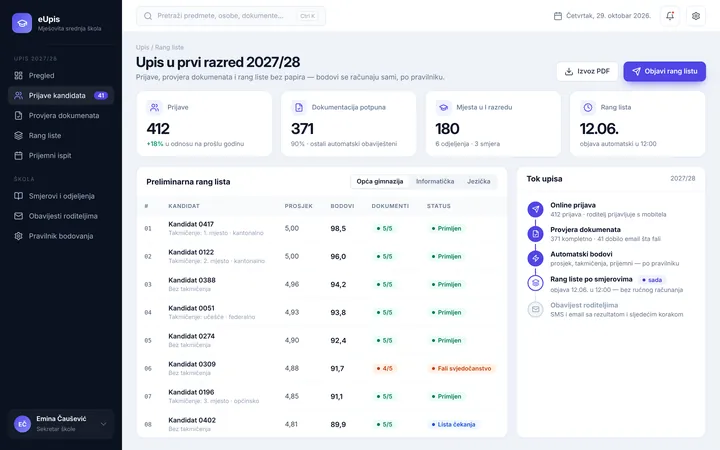
Task: Open Smjerovi i odjeljenja page
Action: point(61,196)
